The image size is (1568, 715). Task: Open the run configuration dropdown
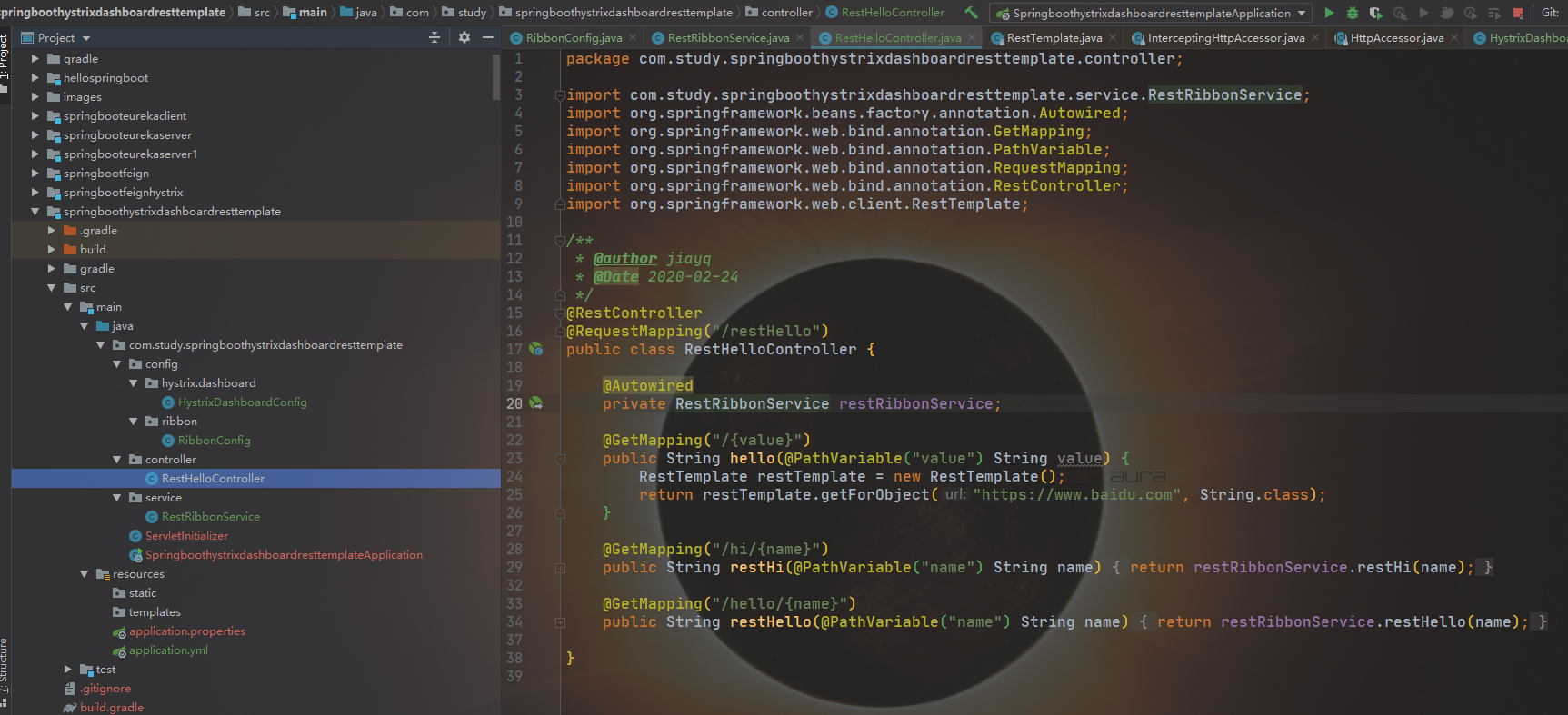tap(1151, 13)
